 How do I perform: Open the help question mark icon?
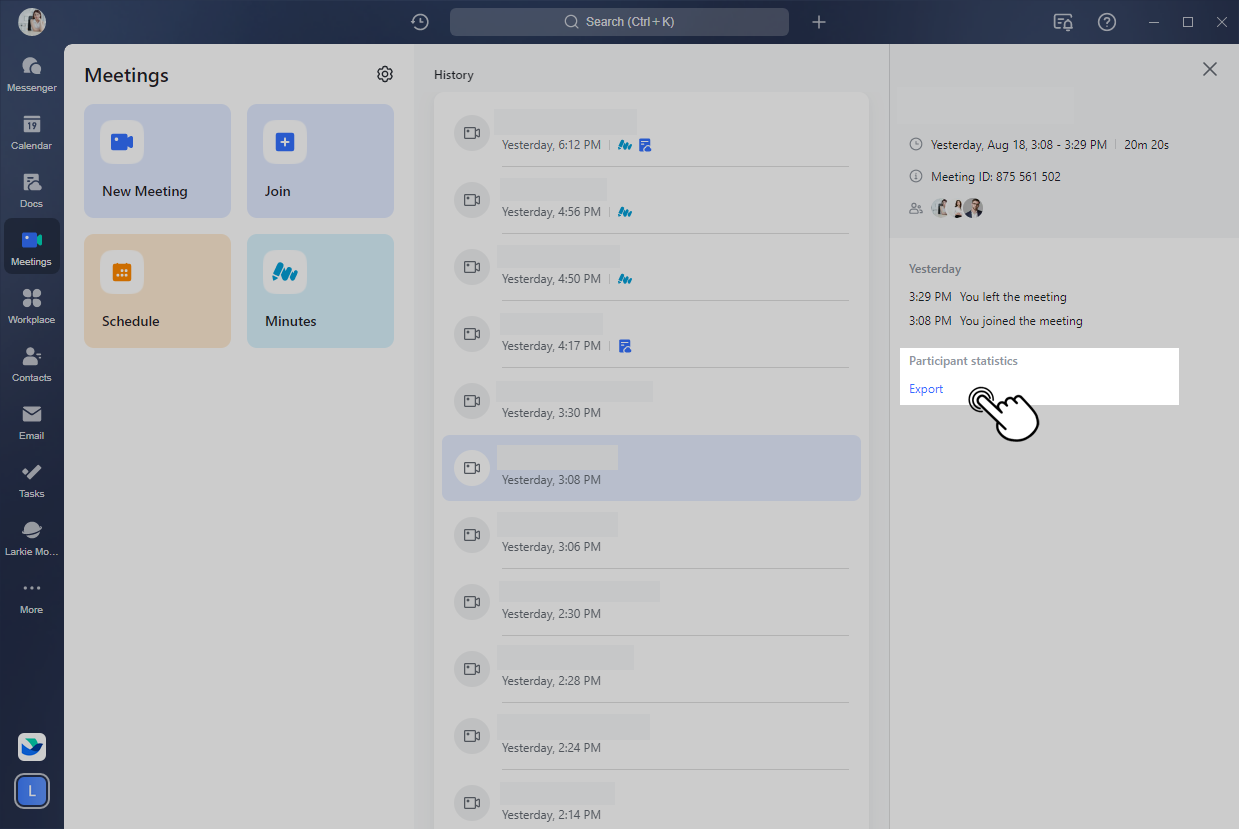(1107, 22)
